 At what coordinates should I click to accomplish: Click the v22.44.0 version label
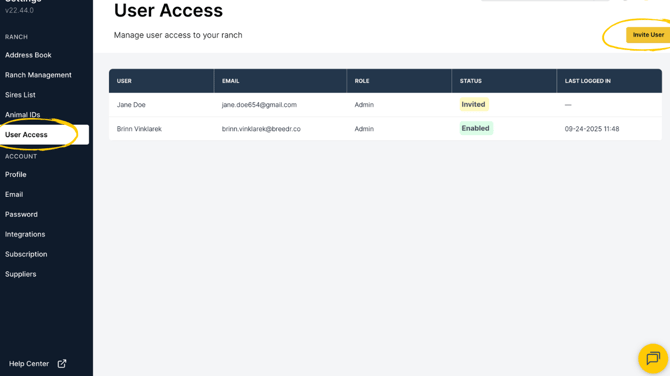tap(19, 10)
